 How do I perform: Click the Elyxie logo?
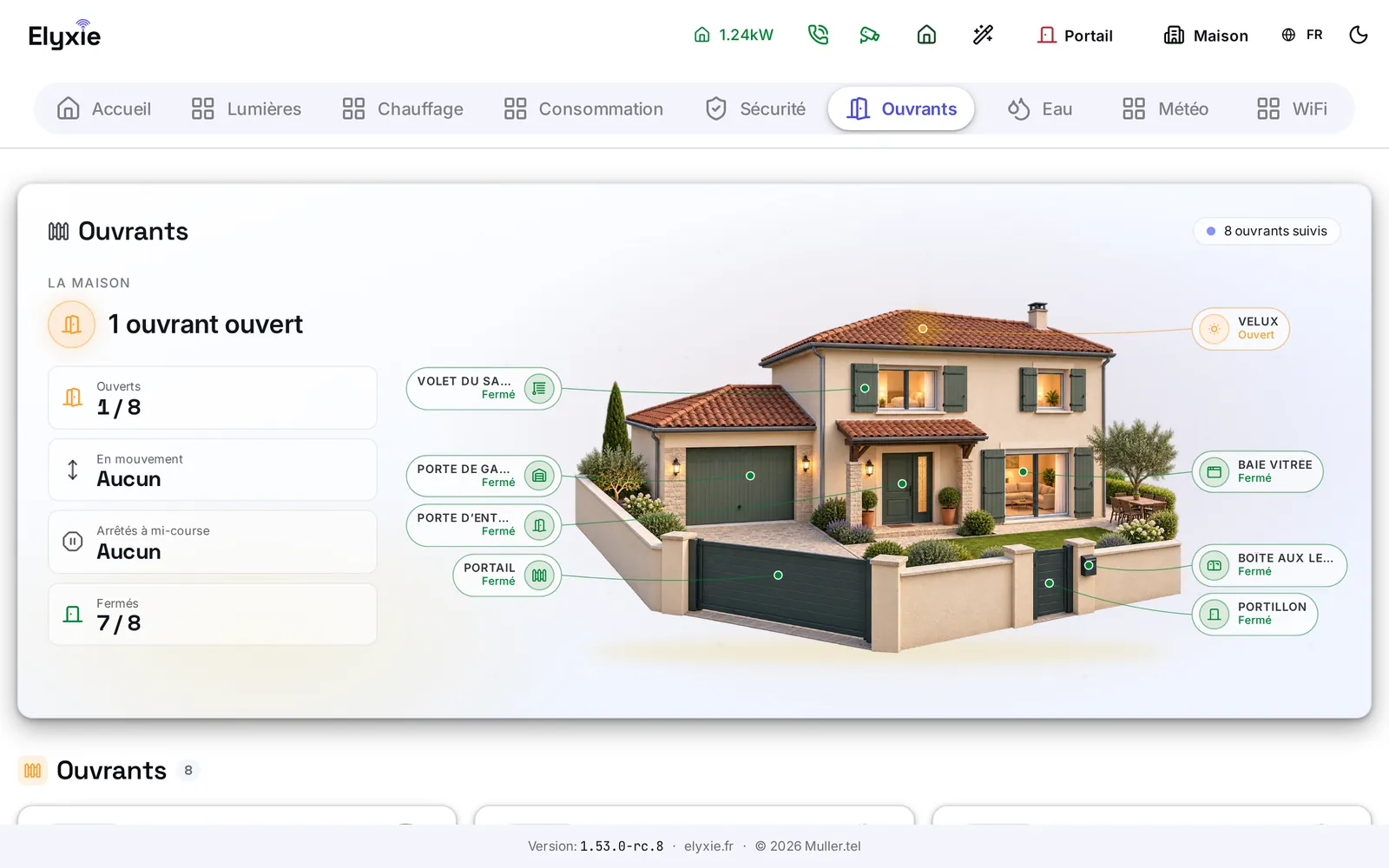coord(65,35)
